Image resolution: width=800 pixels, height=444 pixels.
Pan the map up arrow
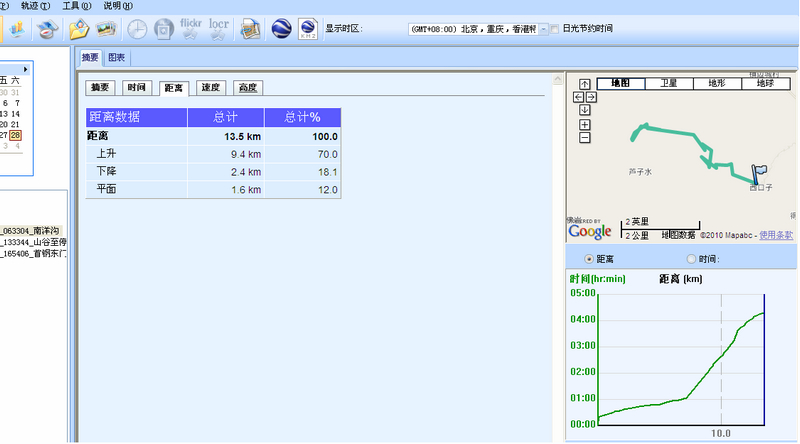(x=585, y=84)
